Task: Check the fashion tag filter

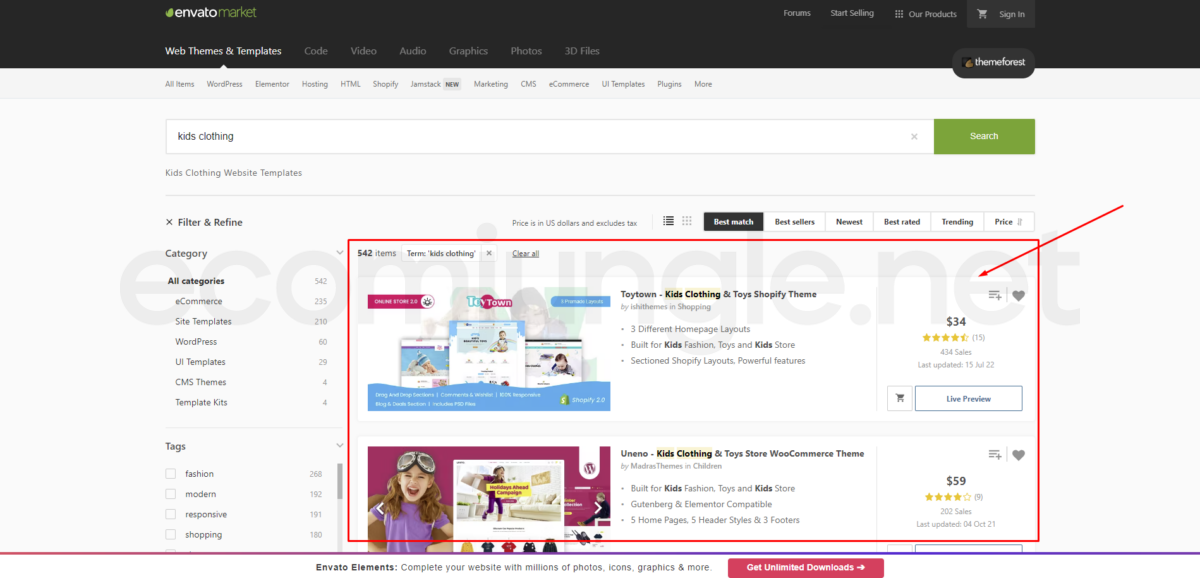Action: tap(171, 474)
